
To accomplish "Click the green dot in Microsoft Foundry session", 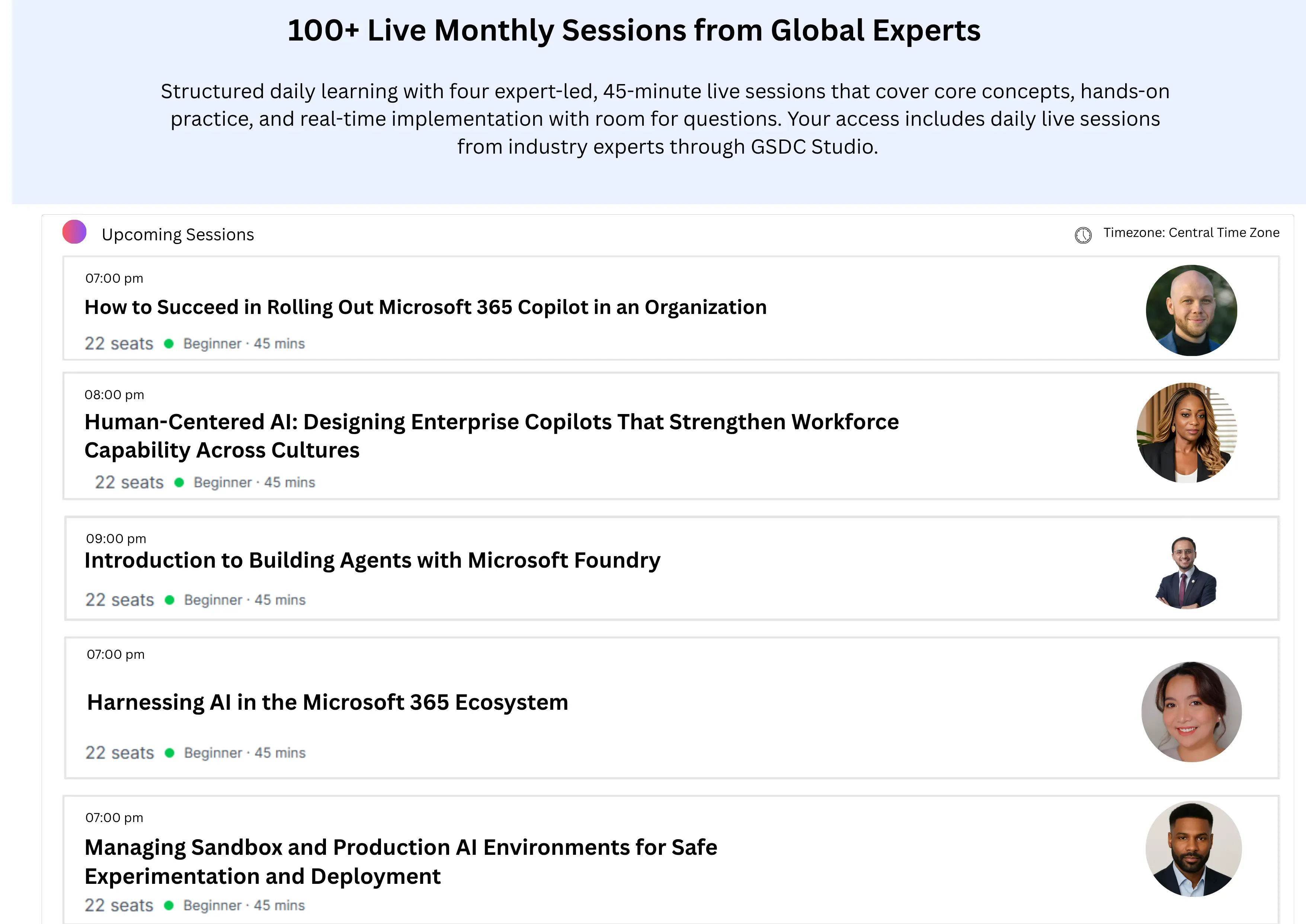I will 169,600.
